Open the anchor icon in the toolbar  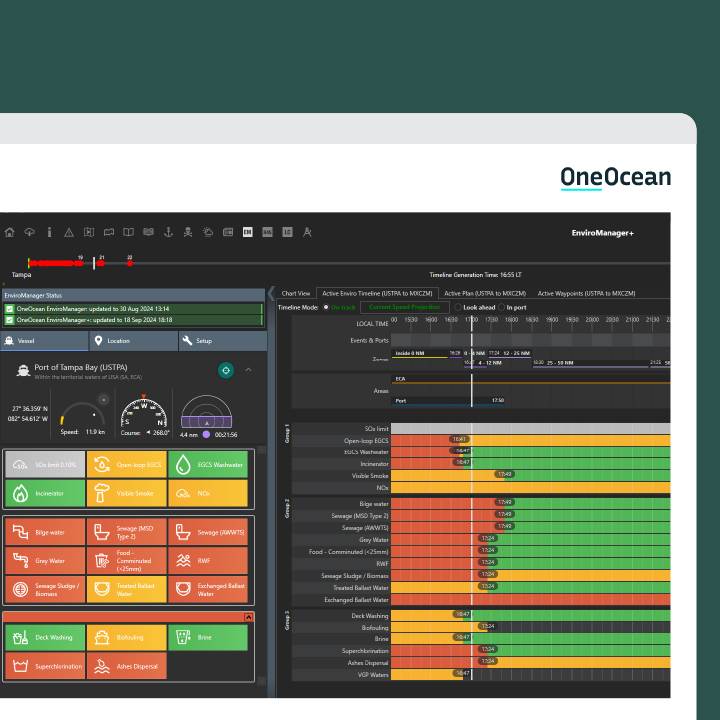(169, 232)
